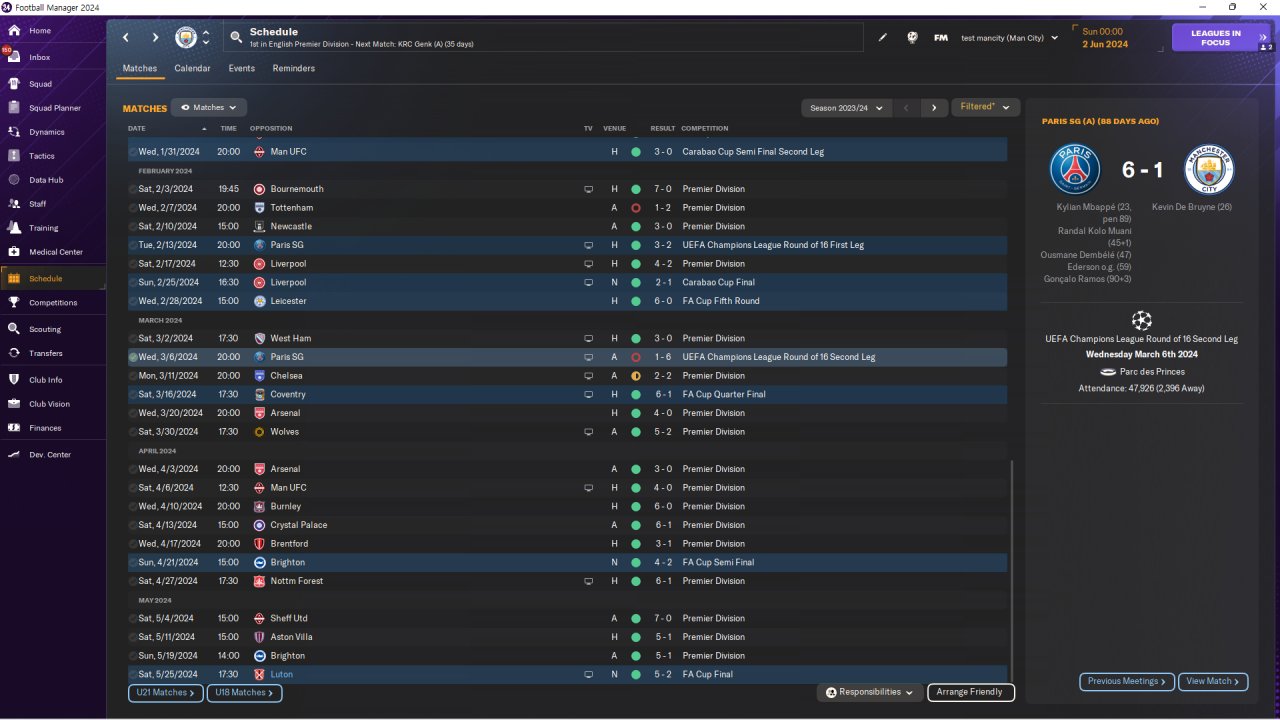Open the Home sidebar item
Viewport: 1280px width, 720px height.
40,31
